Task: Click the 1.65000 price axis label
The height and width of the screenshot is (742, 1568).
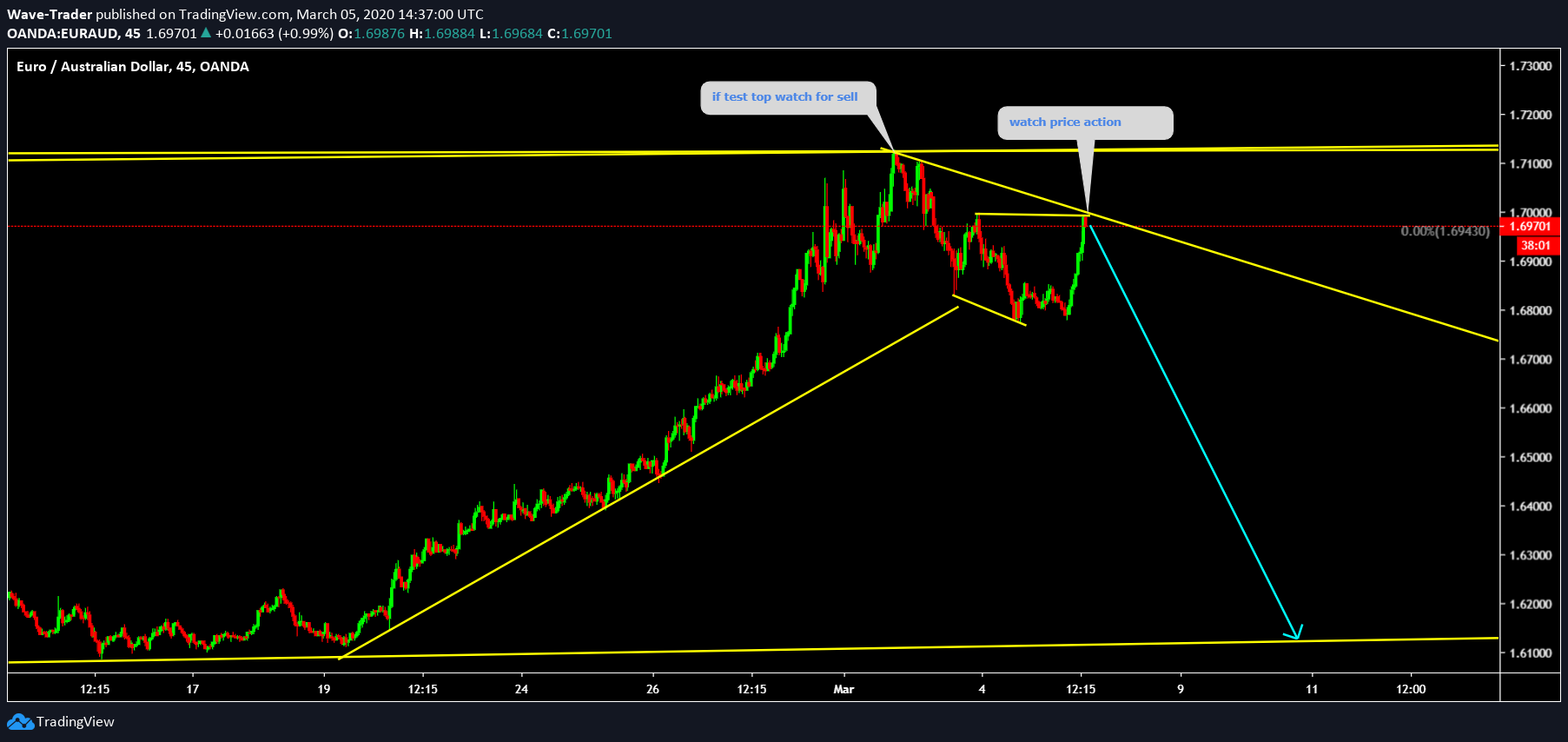Action: click(1531, 457)
